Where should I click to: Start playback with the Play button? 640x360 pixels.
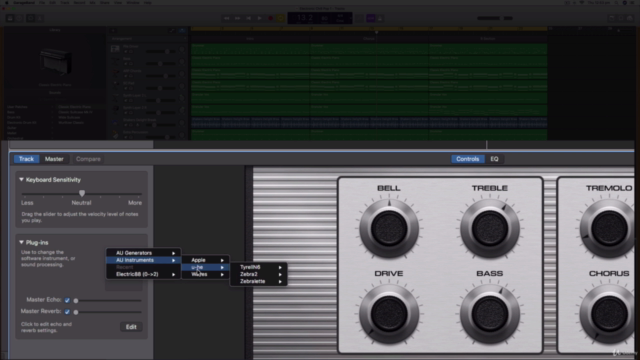point(260,18)
